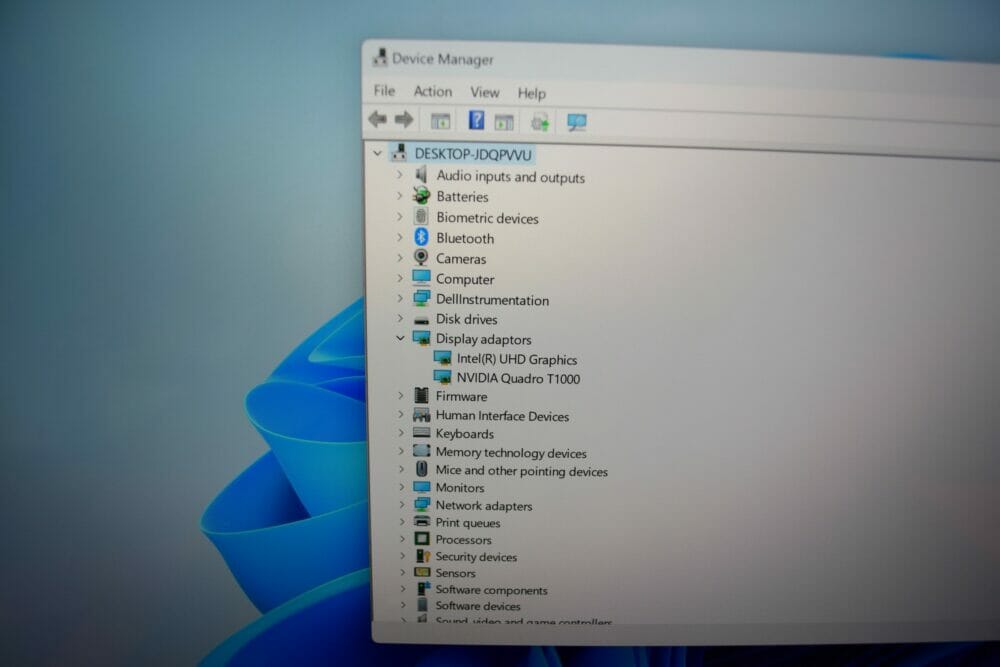
Task: Select the Security devices label
Action: (476, 557)
